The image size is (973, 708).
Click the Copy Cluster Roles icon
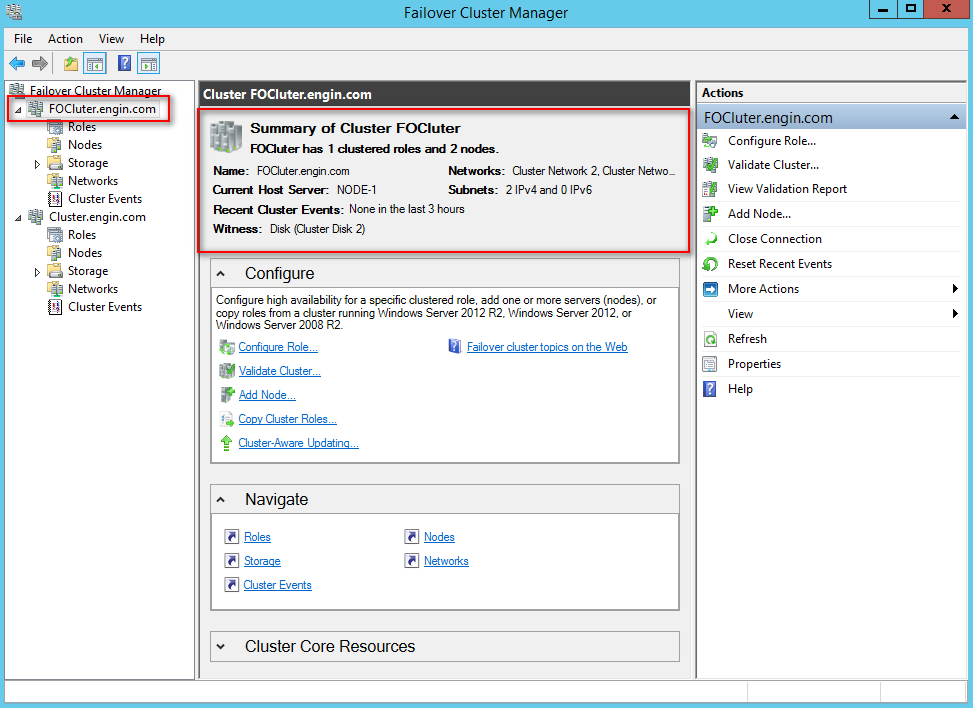pyautogui.click(x=226, y=419)
